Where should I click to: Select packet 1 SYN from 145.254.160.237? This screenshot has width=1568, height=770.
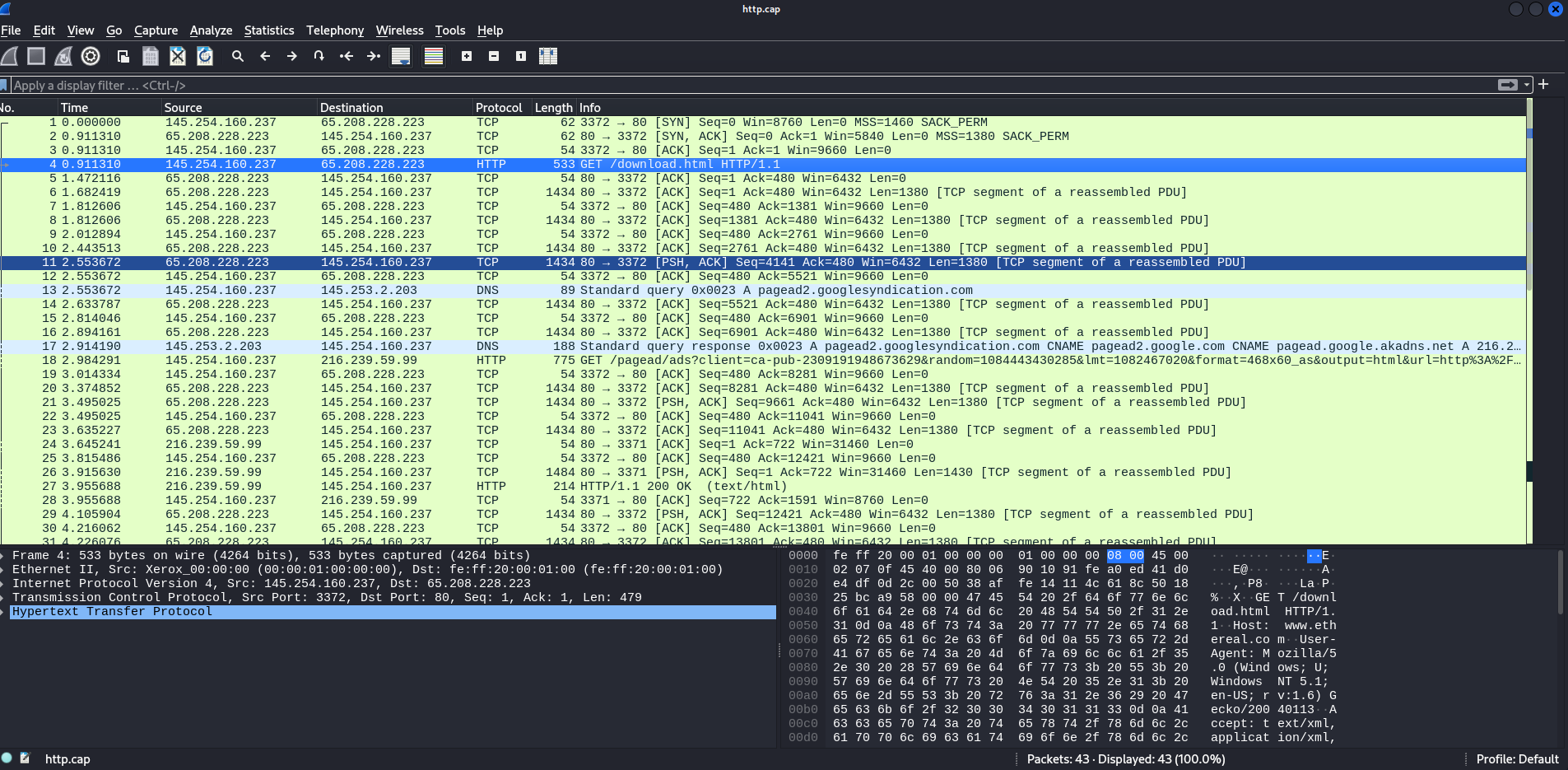pos(763,122)
